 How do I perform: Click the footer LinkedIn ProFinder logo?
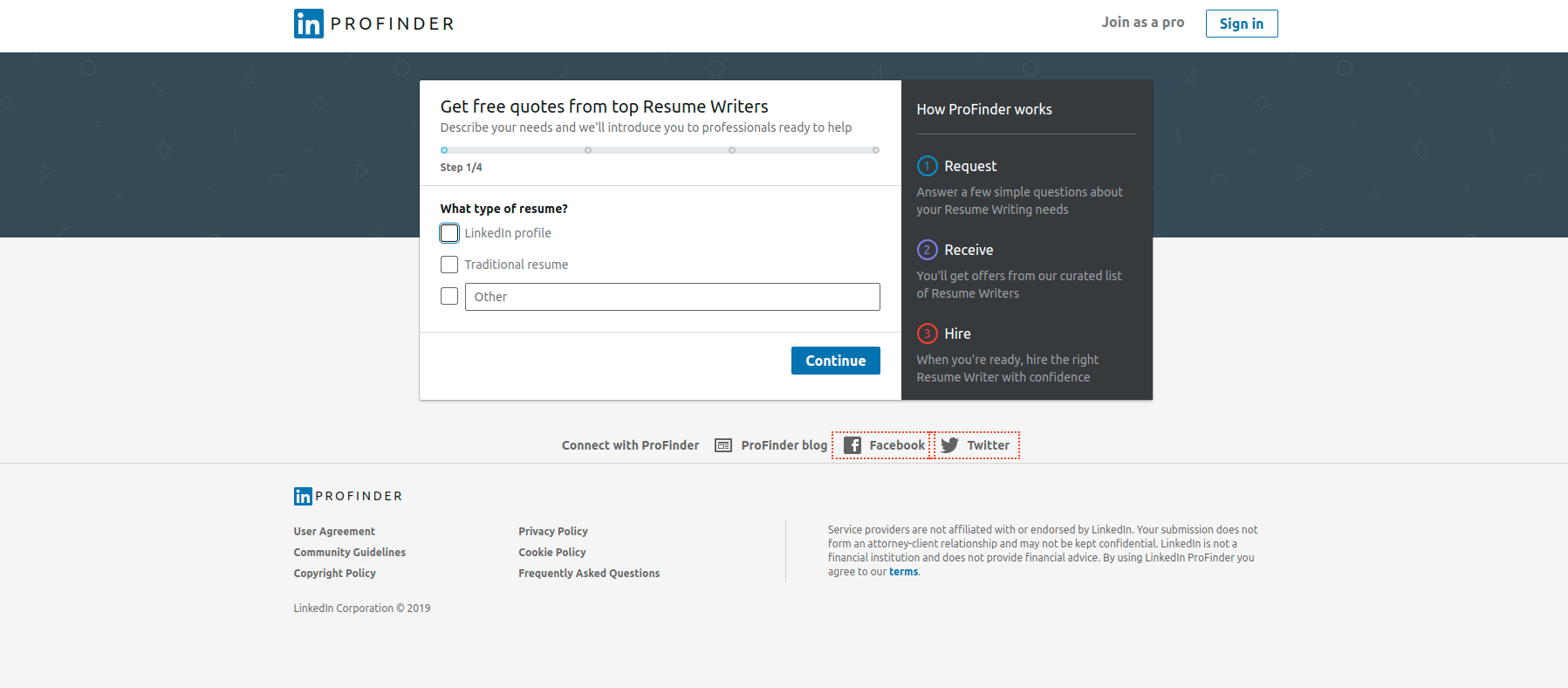347,496
